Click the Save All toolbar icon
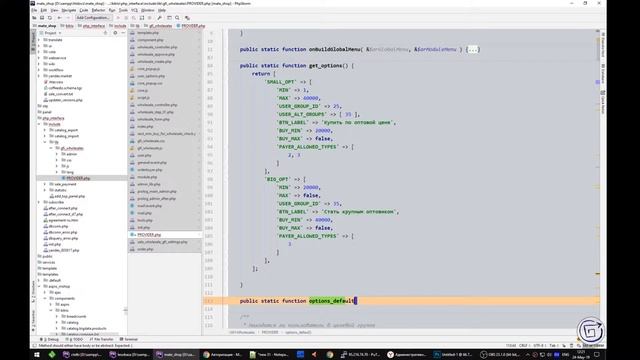The width and height of the screenshot is (640, 360). pyautogui.click(x=42, y=18)
